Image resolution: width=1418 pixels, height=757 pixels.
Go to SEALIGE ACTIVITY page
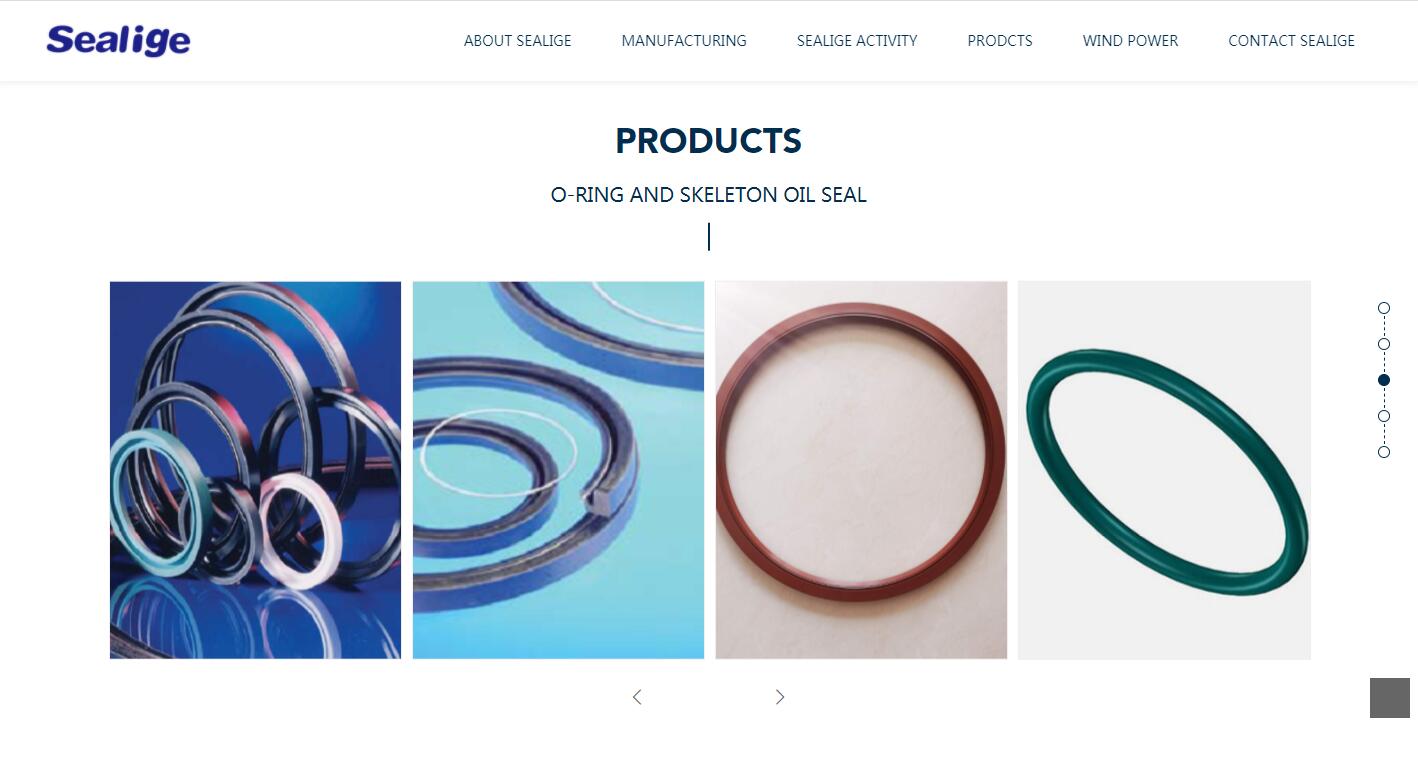(857, 41)
